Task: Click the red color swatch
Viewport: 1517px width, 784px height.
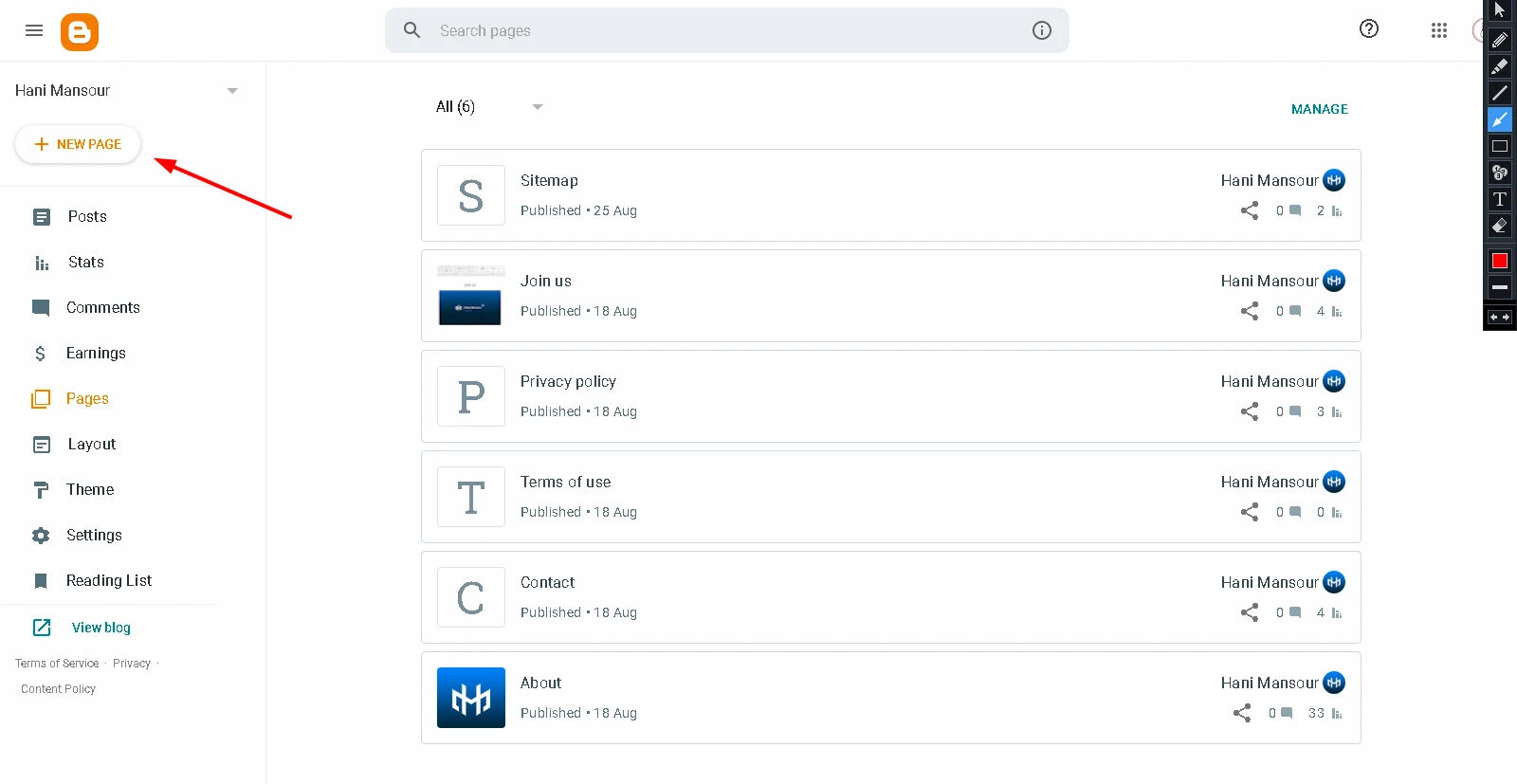Action: coord(1499,261)
